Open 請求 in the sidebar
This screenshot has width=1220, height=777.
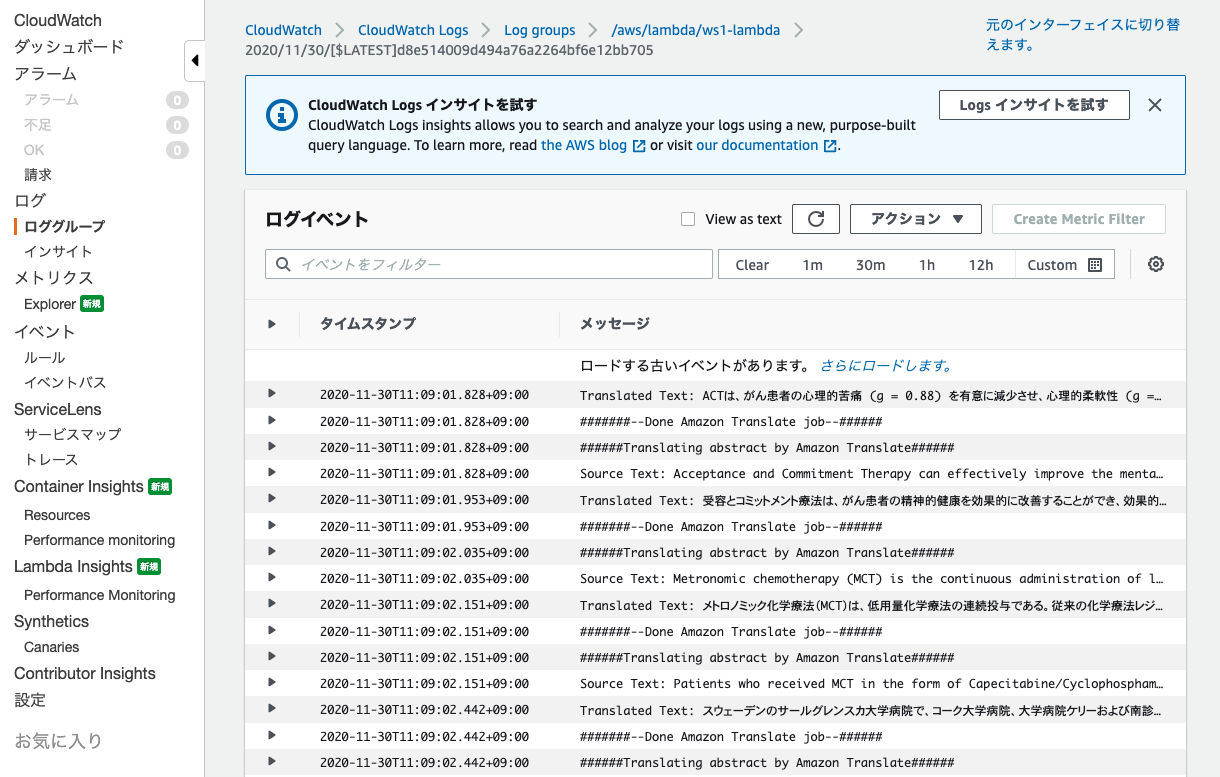[x=38, y=175]
